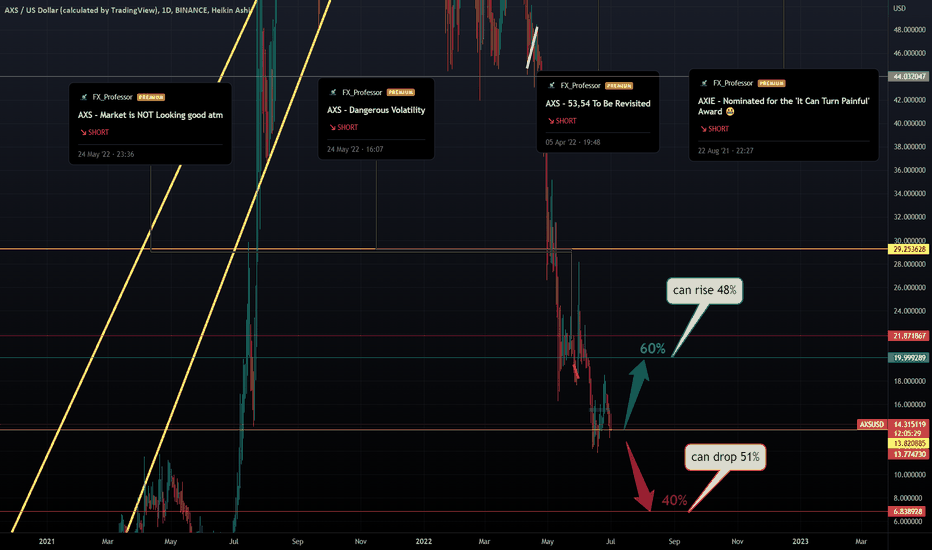
Task: Open FX_Professor profile on the 'Dangerous Volatility' card
Action: 362,92
